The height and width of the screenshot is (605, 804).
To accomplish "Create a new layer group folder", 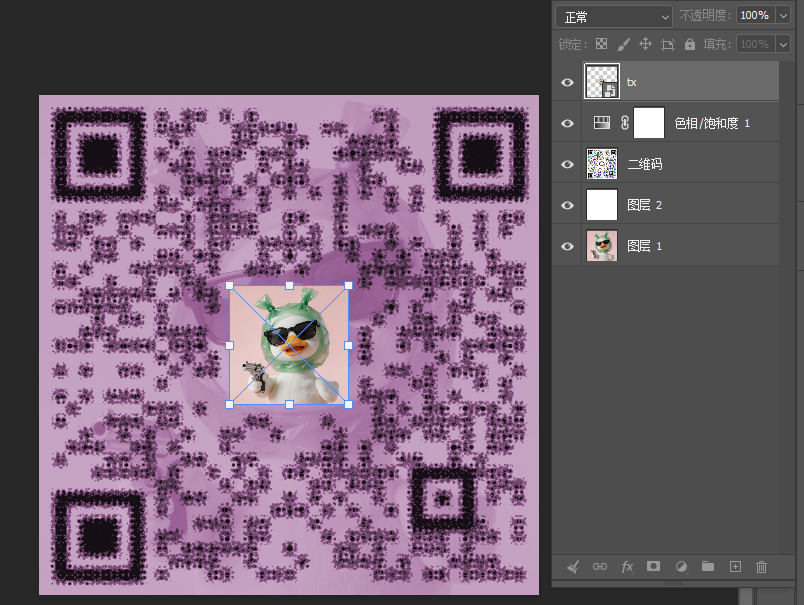I will tap(708, 566).
